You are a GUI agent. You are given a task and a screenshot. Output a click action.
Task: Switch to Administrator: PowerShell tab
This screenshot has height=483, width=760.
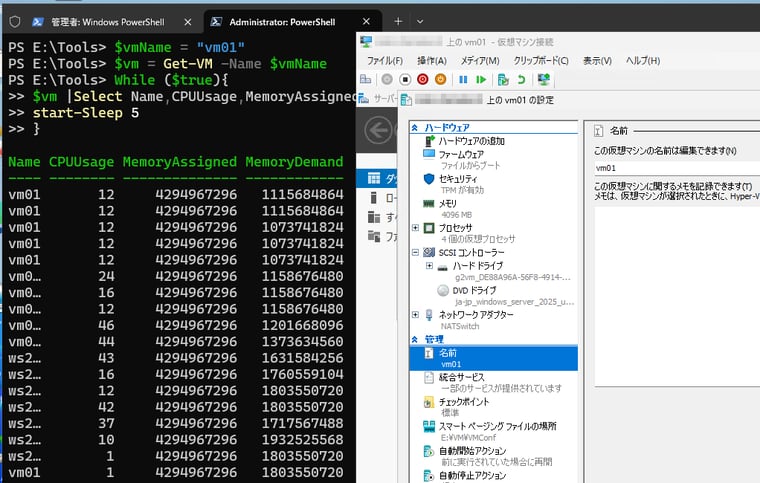coord(282,22)
